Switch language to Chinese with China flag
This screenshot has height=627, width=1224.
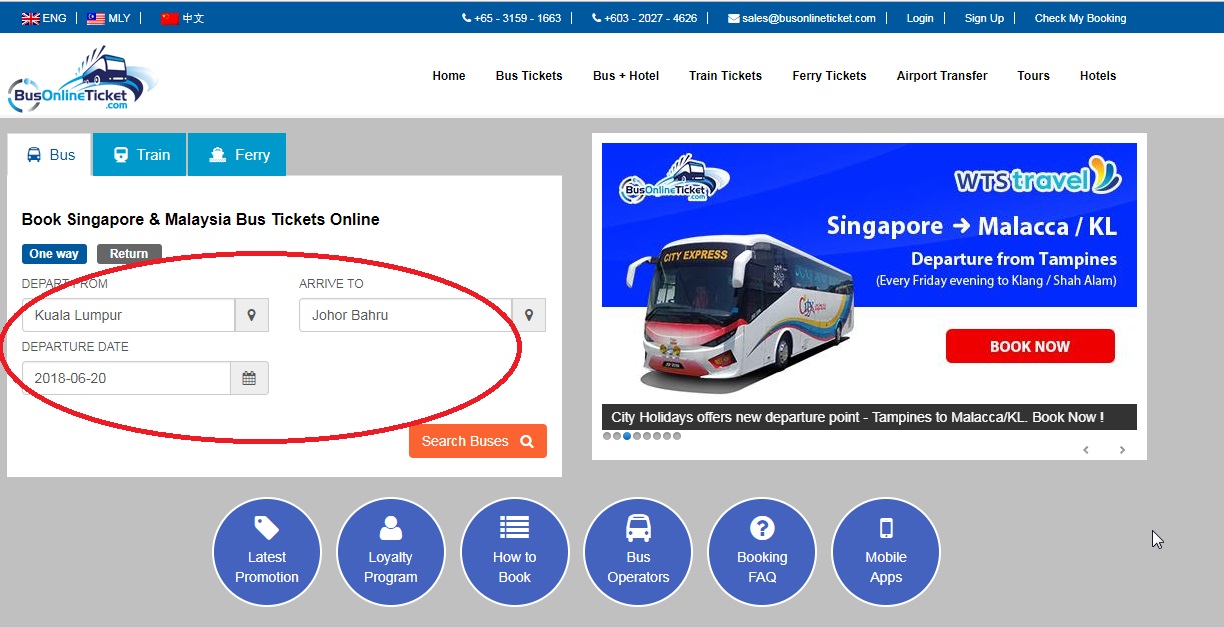pos(183,18)
